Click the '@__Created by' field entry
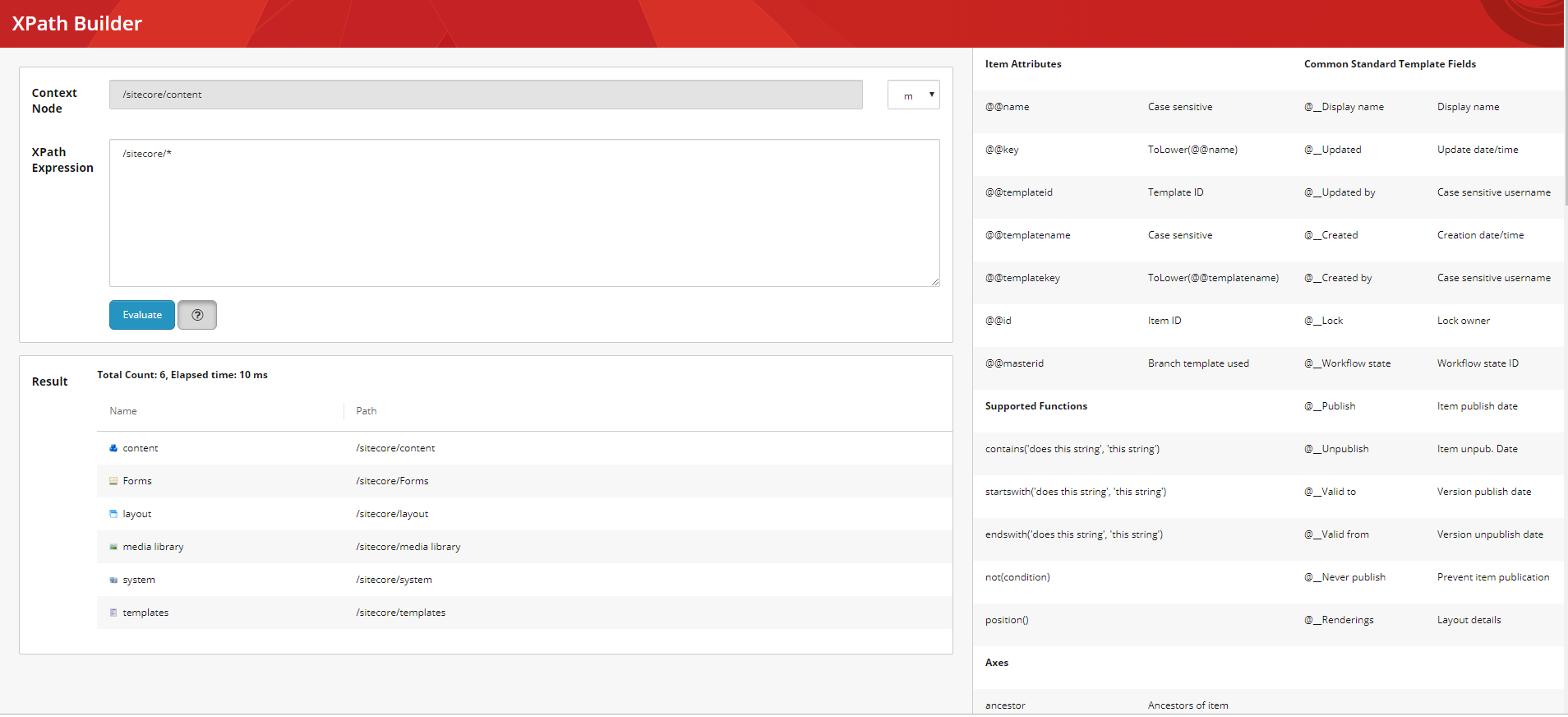 coord(1338,278)
